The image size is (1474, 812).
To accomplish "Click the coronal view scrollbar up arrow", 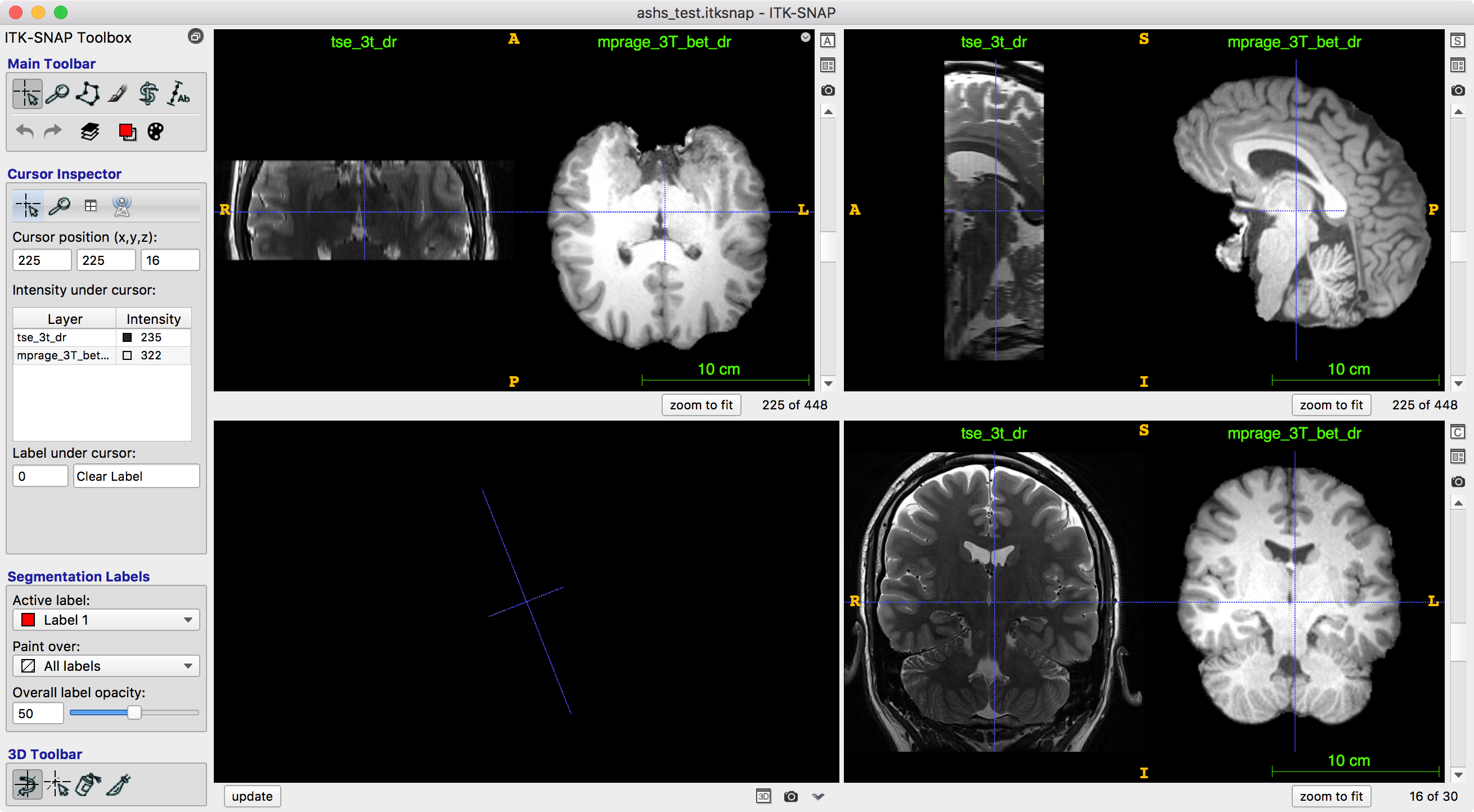I will (1458, 503).
